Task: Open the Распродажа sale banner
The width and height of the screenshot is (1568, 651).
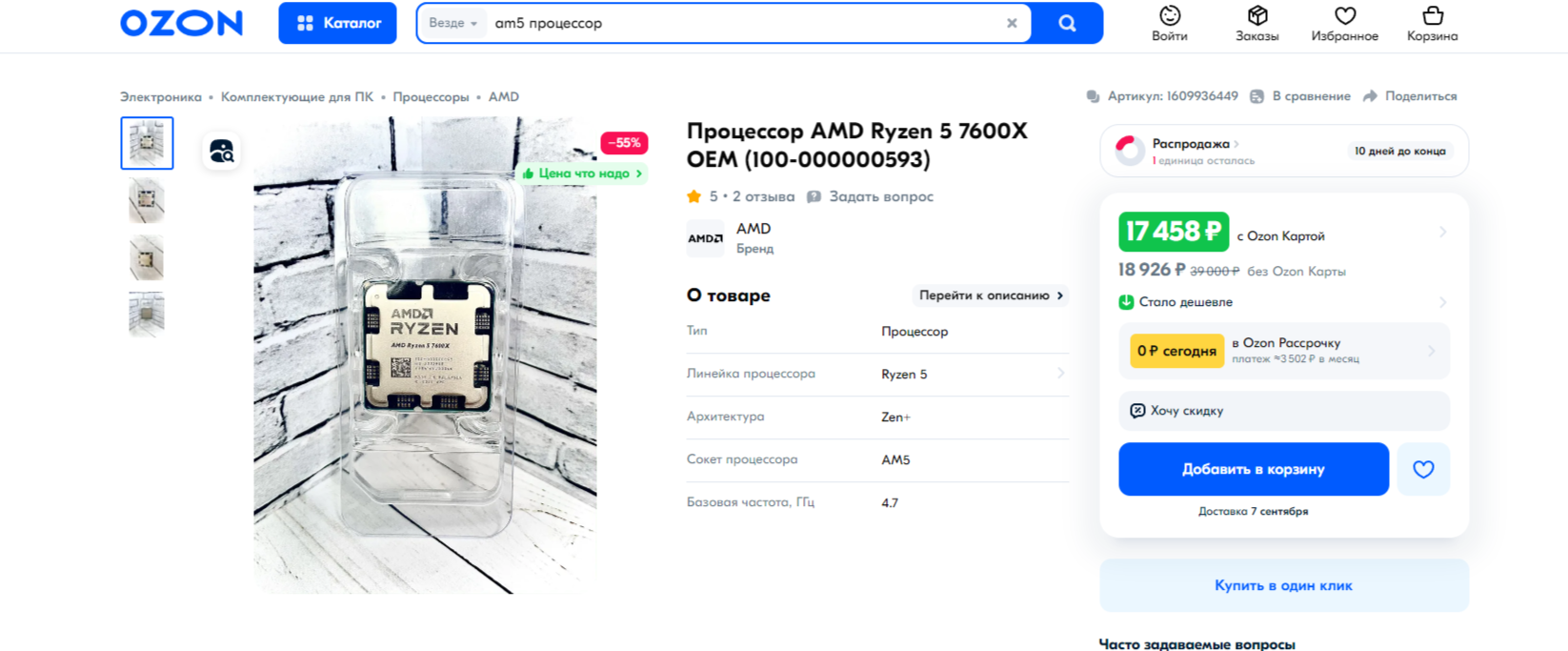Action: [1284, 151]
